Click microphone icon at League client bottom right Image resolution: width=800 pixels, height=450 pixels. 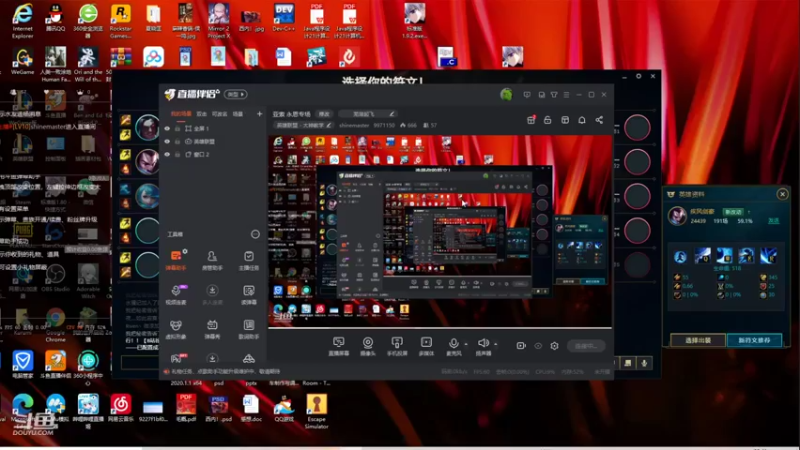click(x=644, y=363)
